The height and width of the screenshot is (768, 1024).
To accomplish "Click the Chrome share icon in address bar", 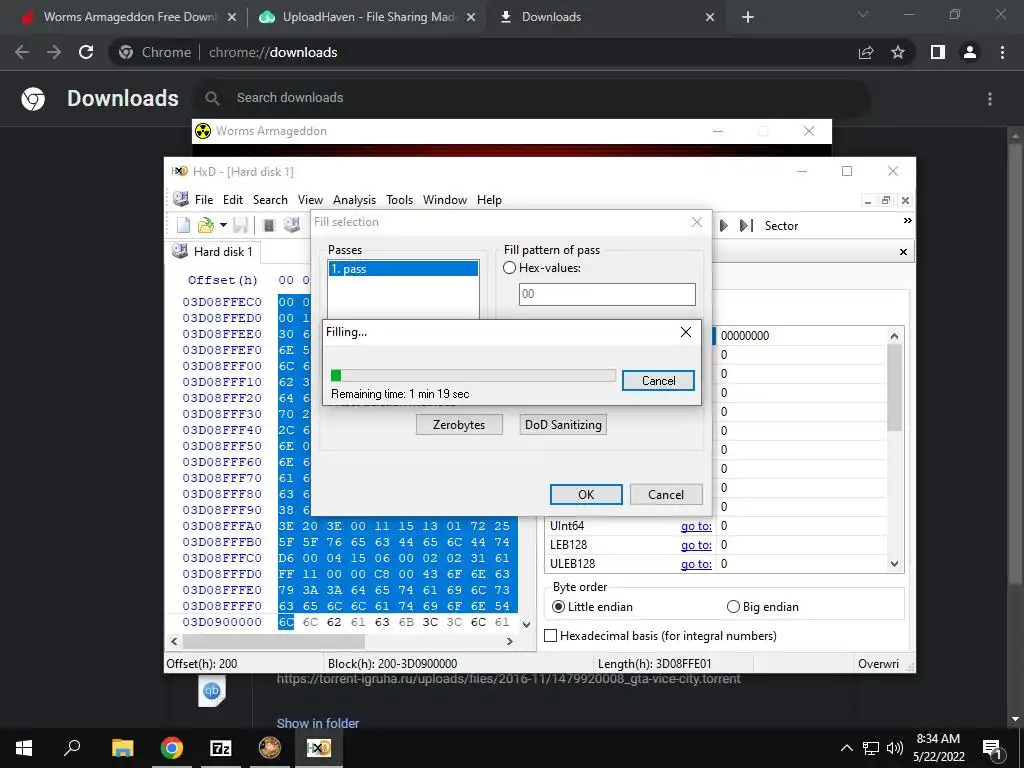I will click(x=866, y=52).
